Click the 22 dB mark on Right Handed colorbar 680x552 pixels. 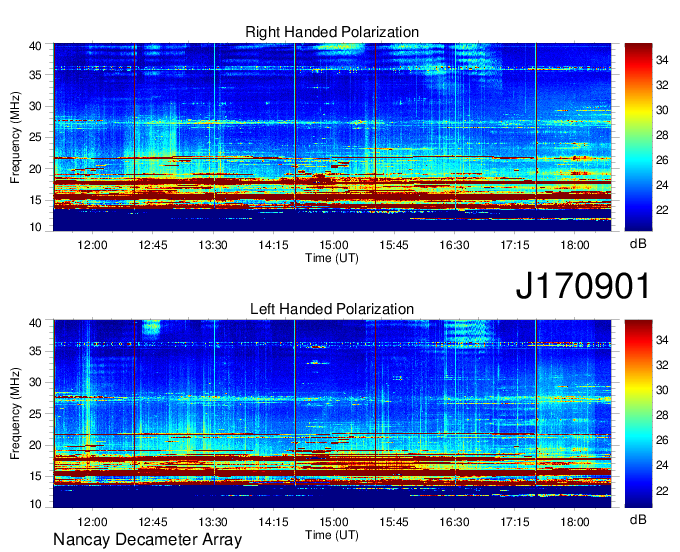pos(662,210)
